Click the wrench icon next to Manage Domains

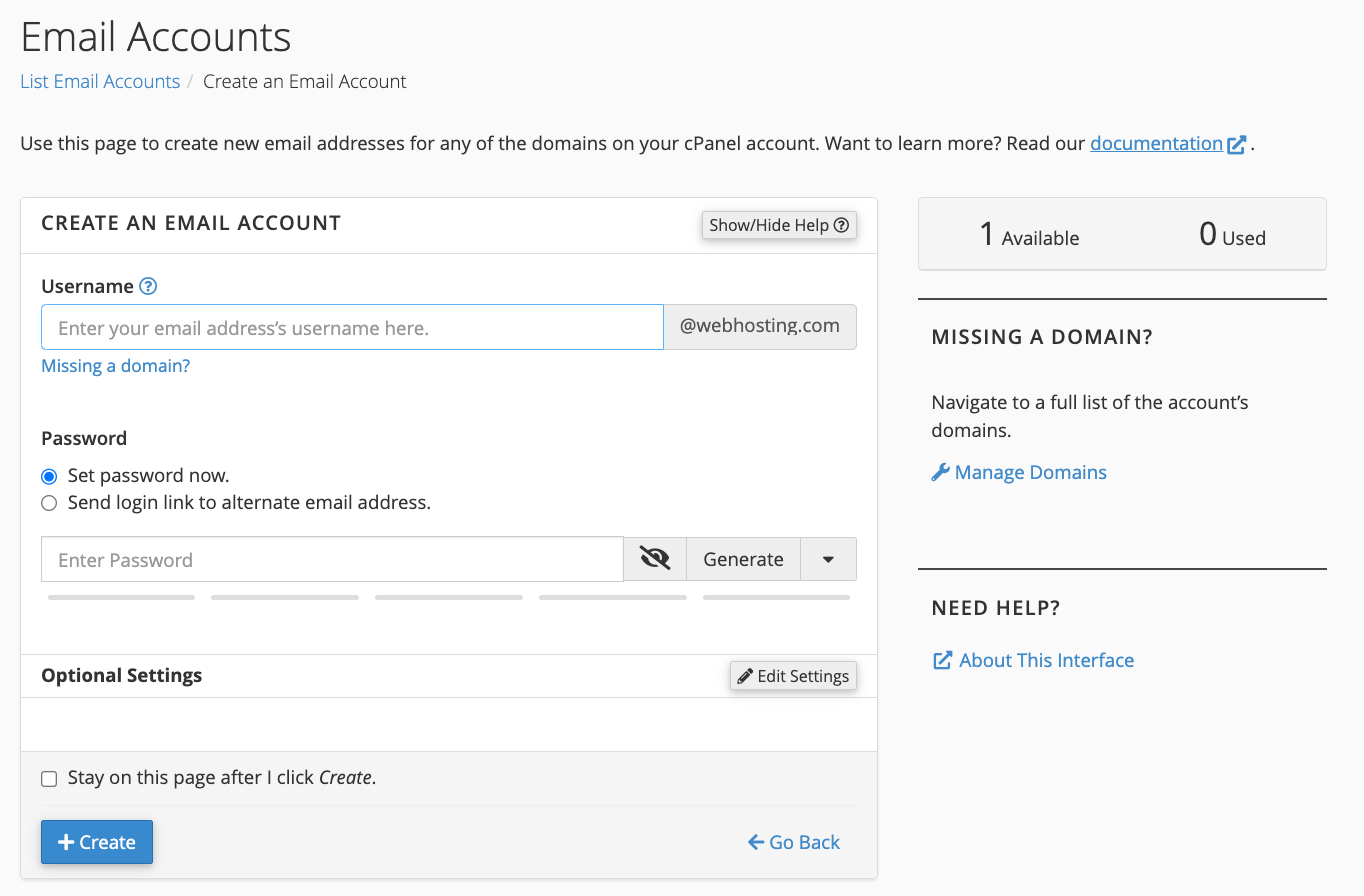940,472
